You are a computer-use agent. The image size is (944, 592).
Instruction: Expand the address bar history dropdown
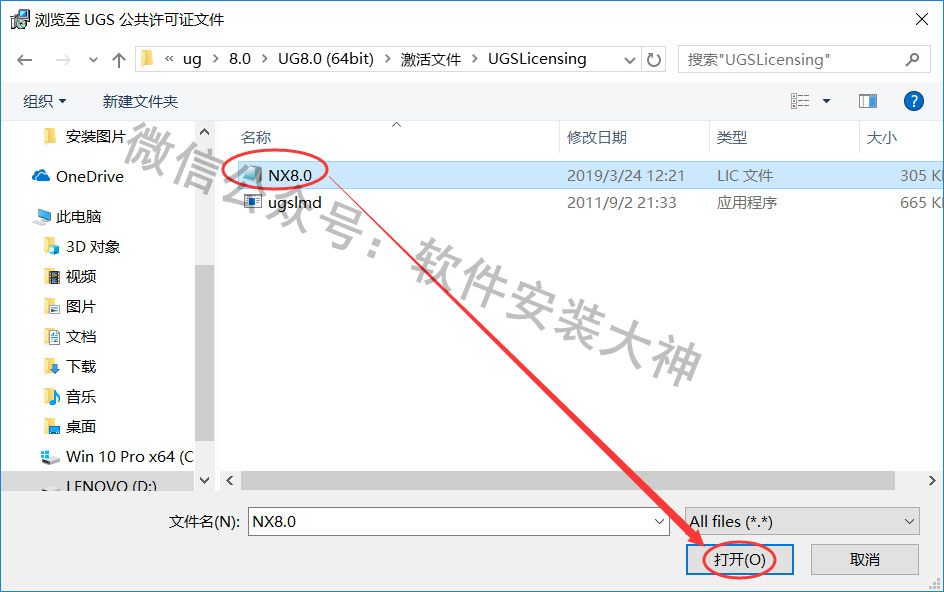[x=630, y=60]
